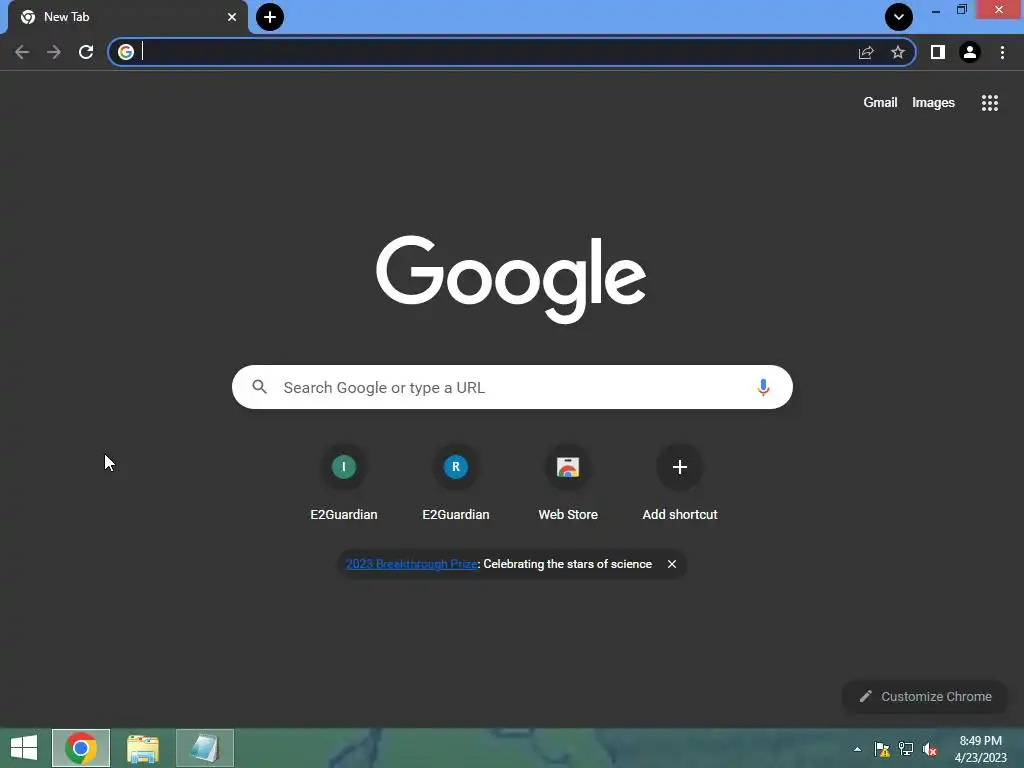Select the New Tab tab
The height and width of the screenshot is (768, 1024).
pyautogui.click(x=128, y=17)
